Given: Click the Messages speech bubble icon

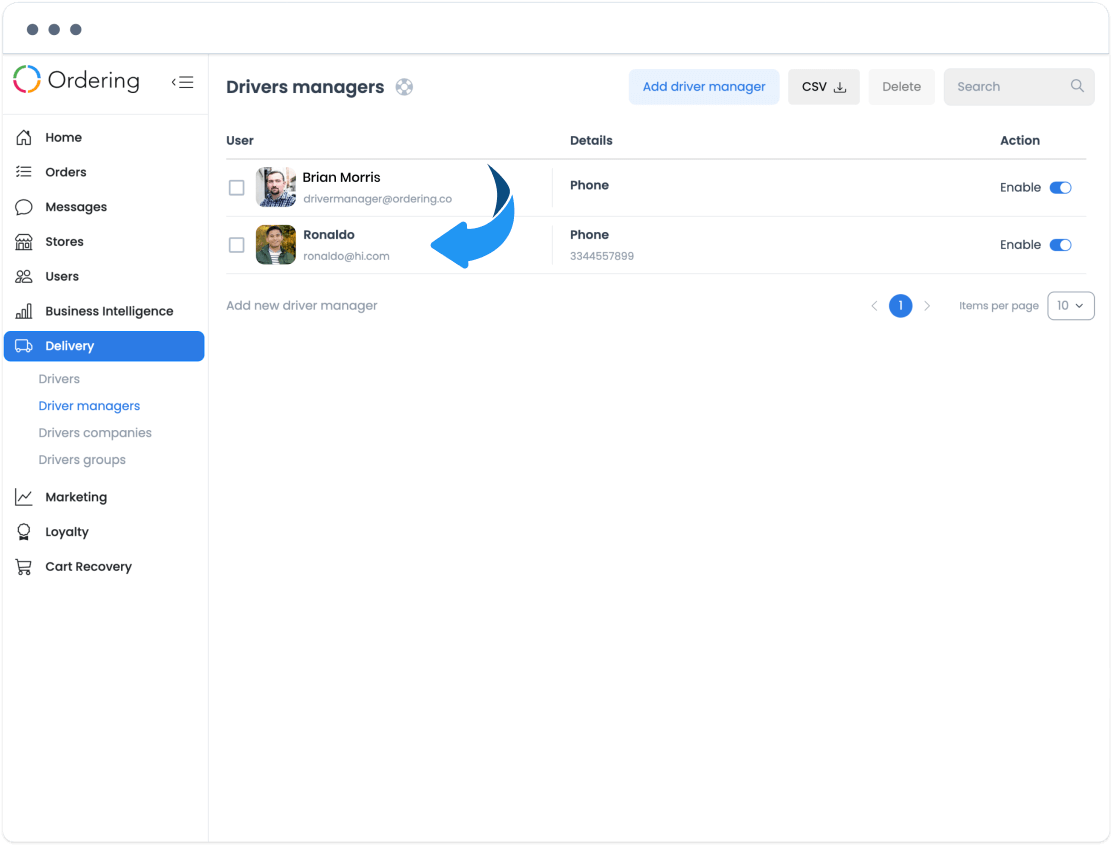Looking at the screenshot, I should click(24, 207).
